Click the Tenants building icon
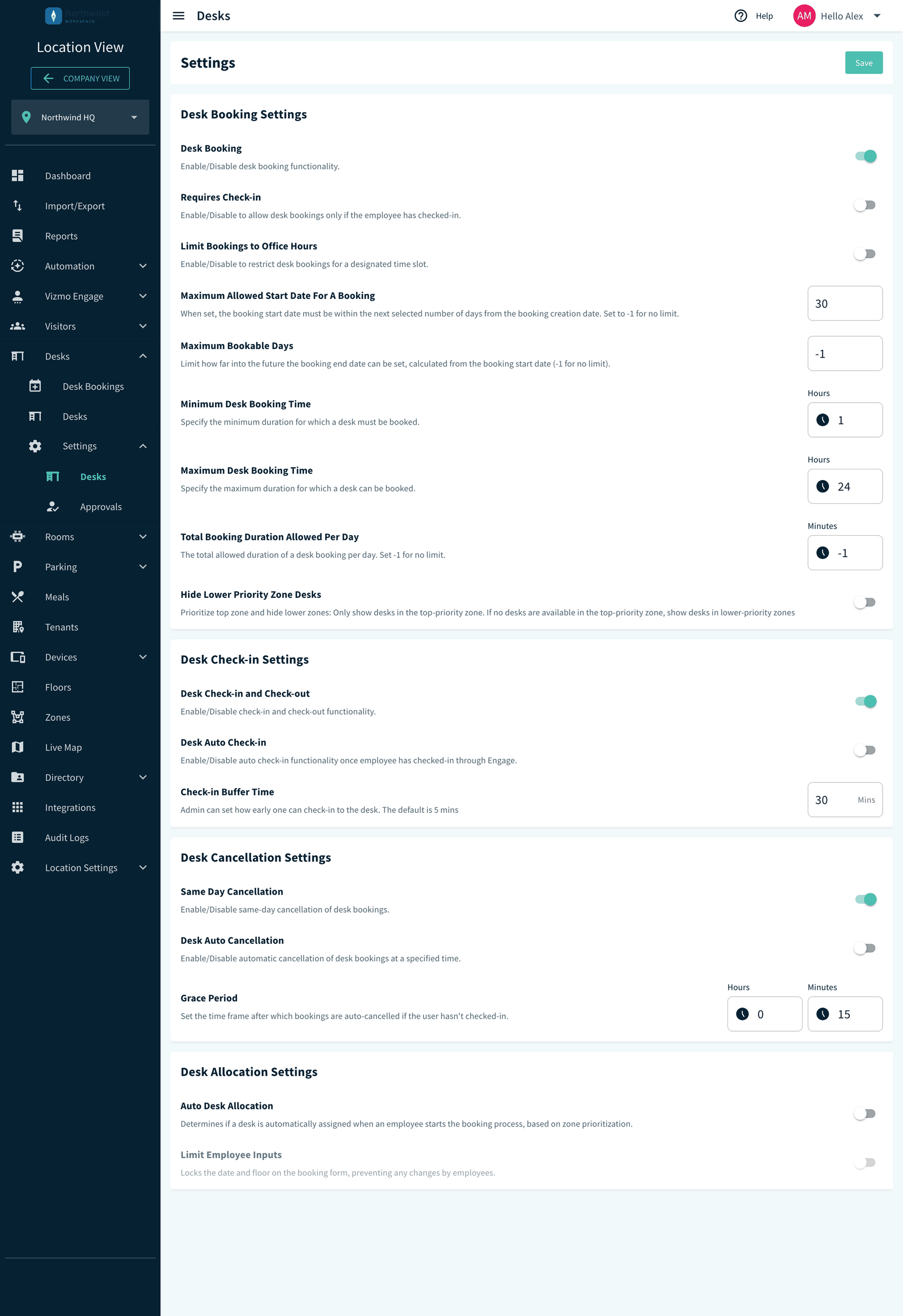 (x=17, y=626)
